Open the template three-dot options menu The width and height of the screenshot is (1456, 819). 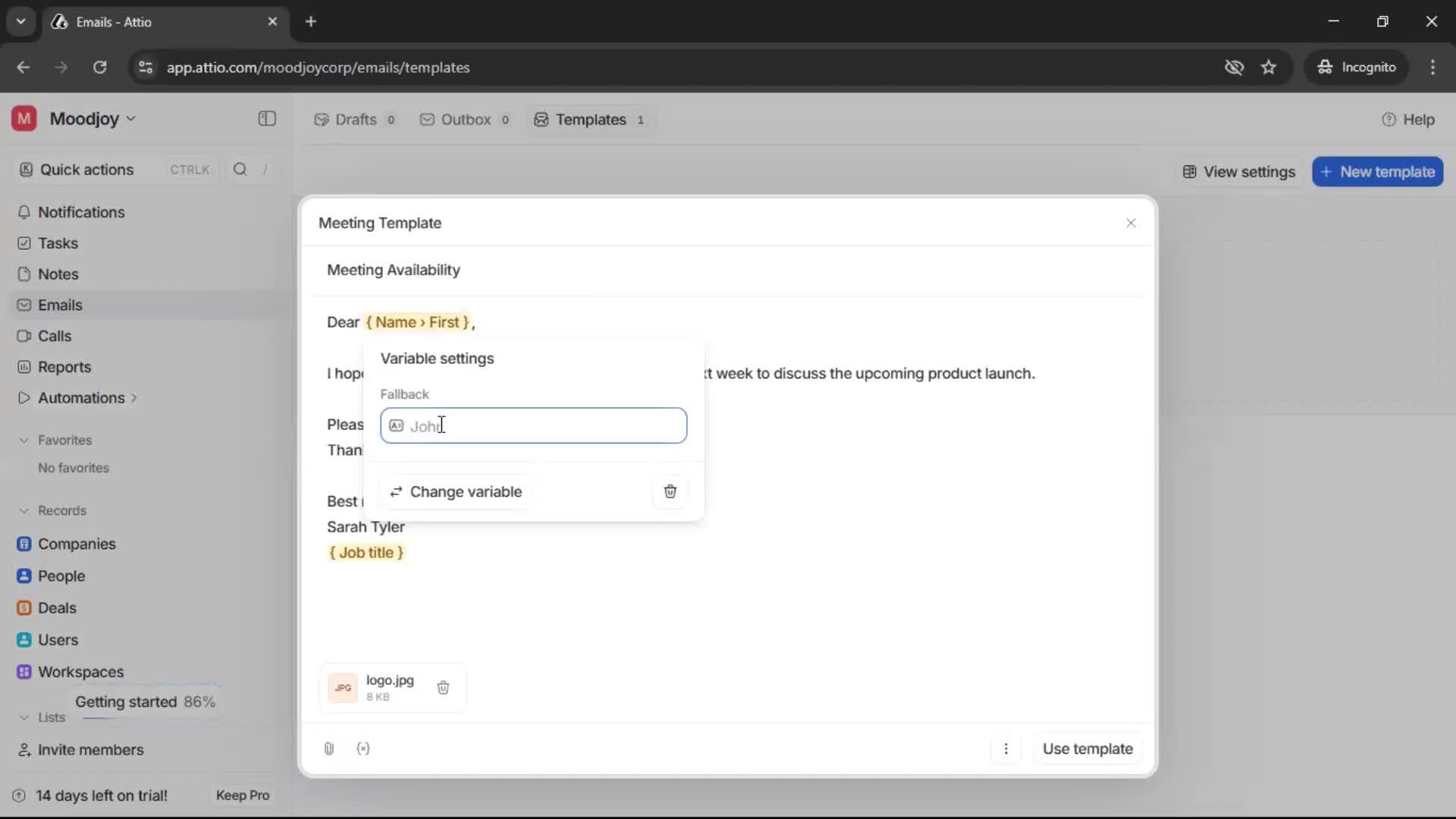tap(1006, 748)
